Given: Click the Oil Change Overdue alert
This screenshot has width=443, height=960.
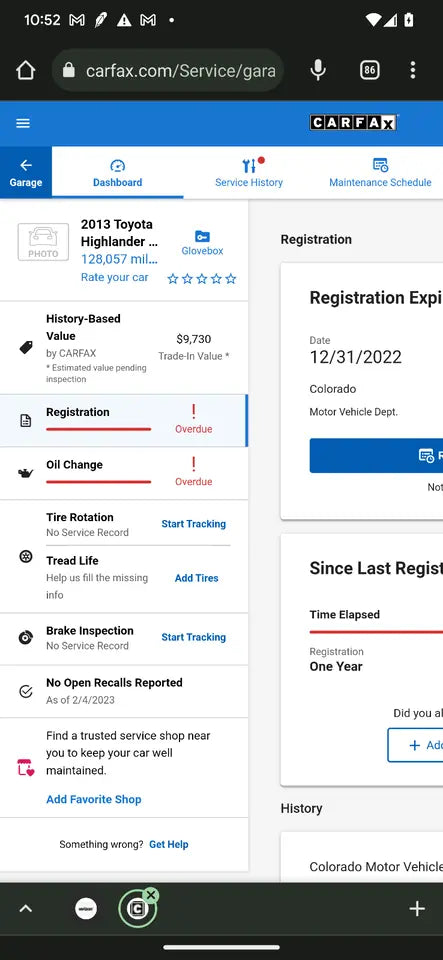Looking at the screenshot, I should point(193,472).
